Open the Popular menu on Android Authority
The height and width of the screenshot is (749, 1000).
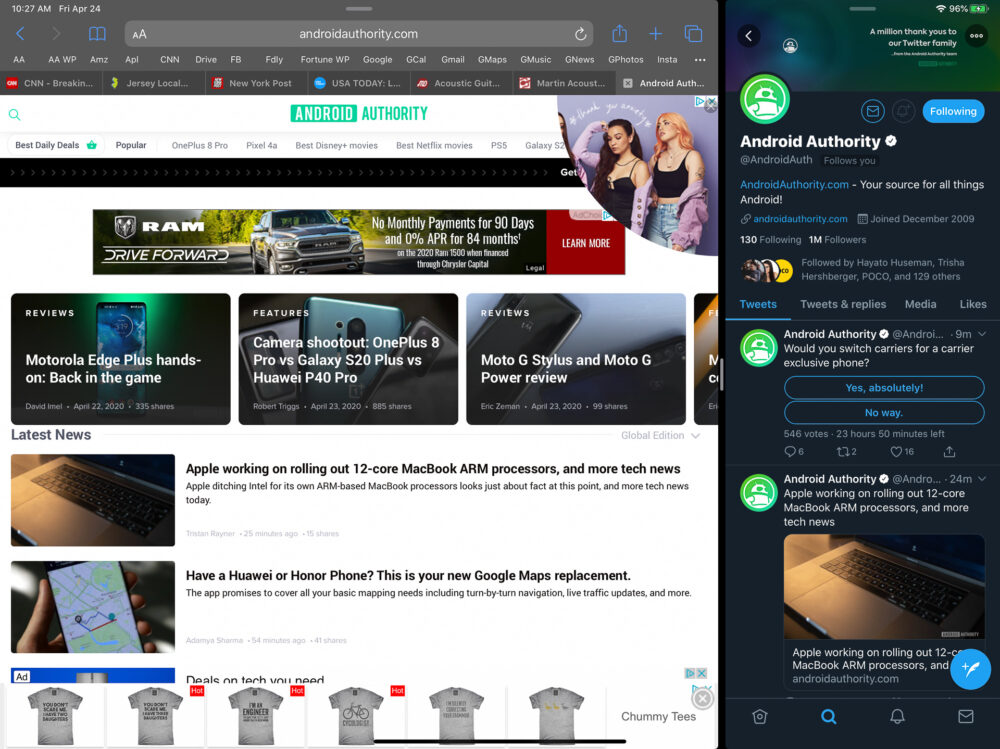(130, 144)
